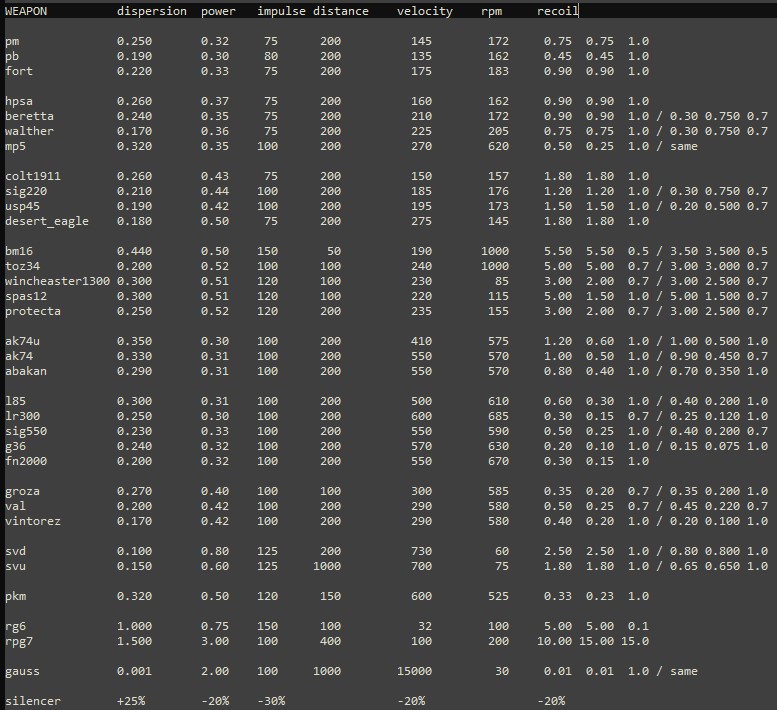This screenshot has height=710, width=777.
Task: Click svd velocity value 730
Action: coord(421,551)
